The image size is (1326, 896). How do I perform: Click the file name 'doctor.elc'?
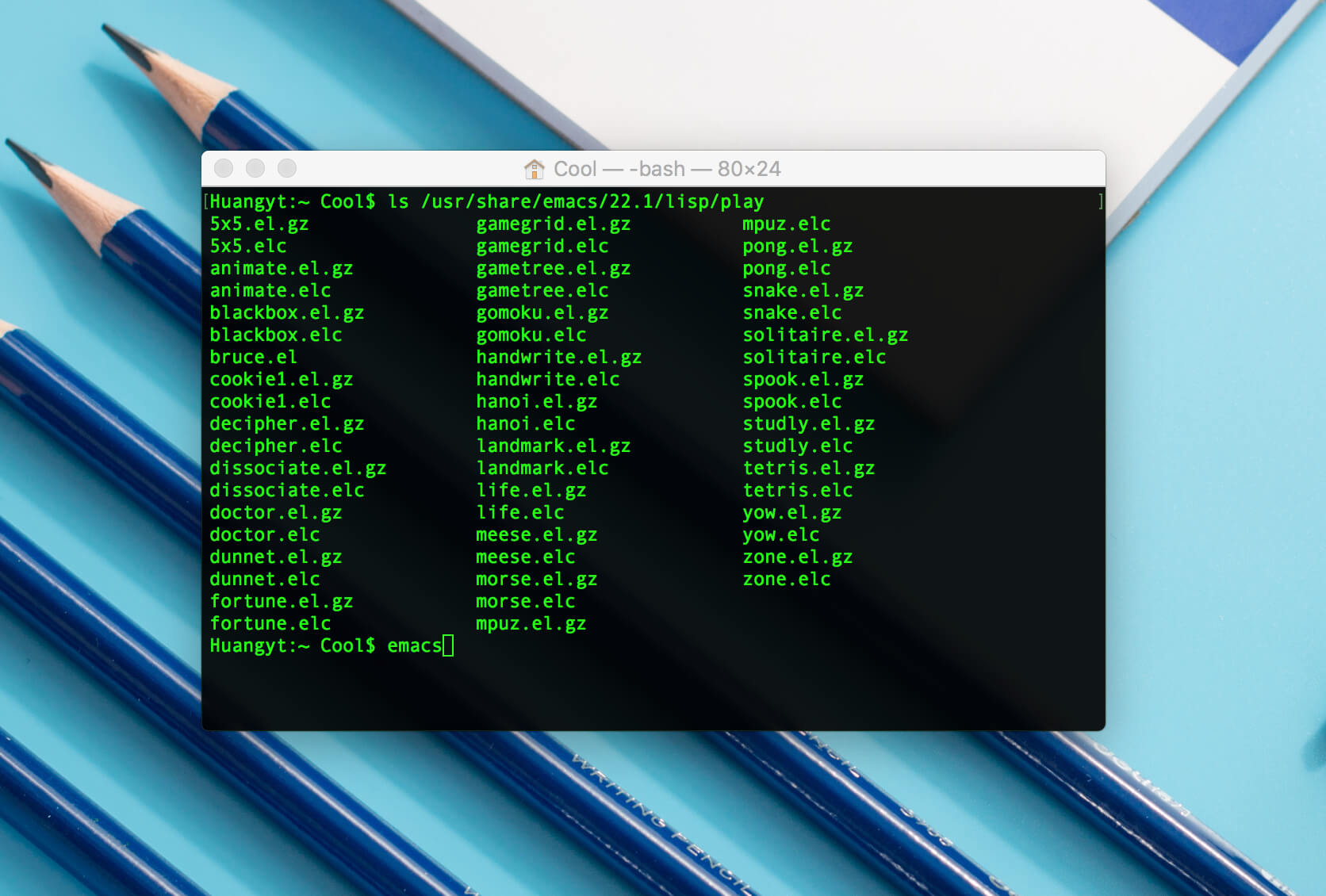point(265,534)
